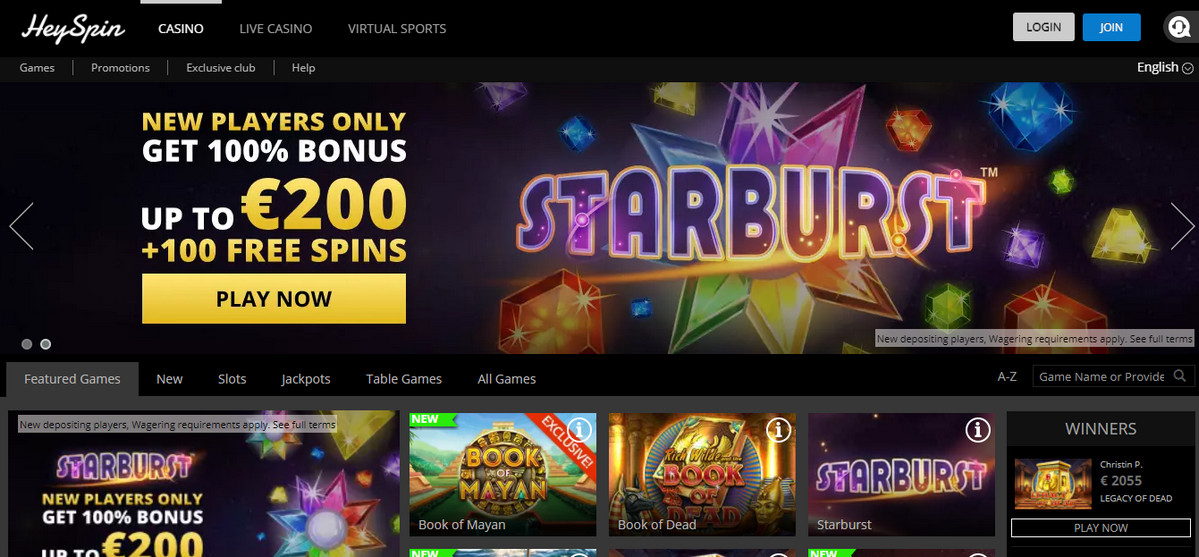Select the first carousel dot
Viewport: 1199px width, 557px height.
coord(27,344)
